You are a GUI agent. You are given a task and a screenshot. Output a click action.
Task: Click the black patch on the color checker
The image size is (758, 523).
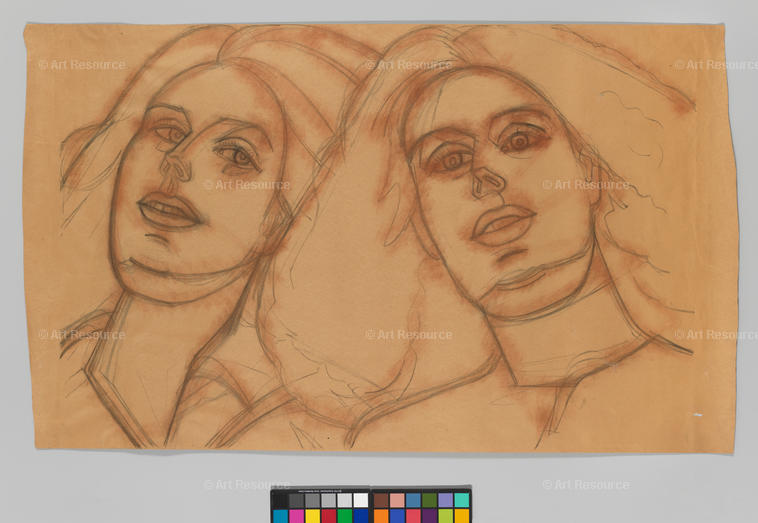click(280, 500)
